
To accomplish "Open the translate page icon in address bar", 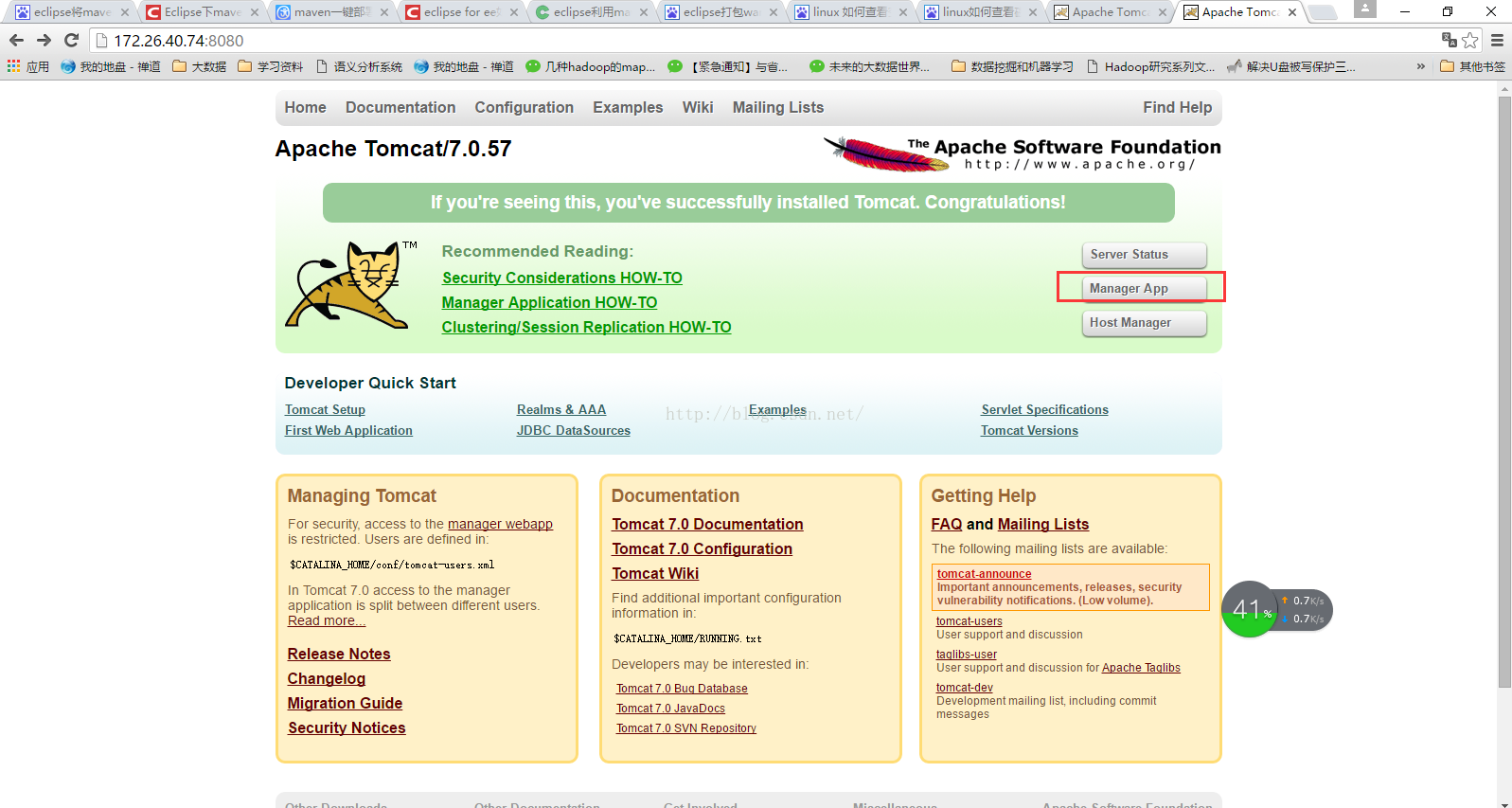I will (1449, 40).
